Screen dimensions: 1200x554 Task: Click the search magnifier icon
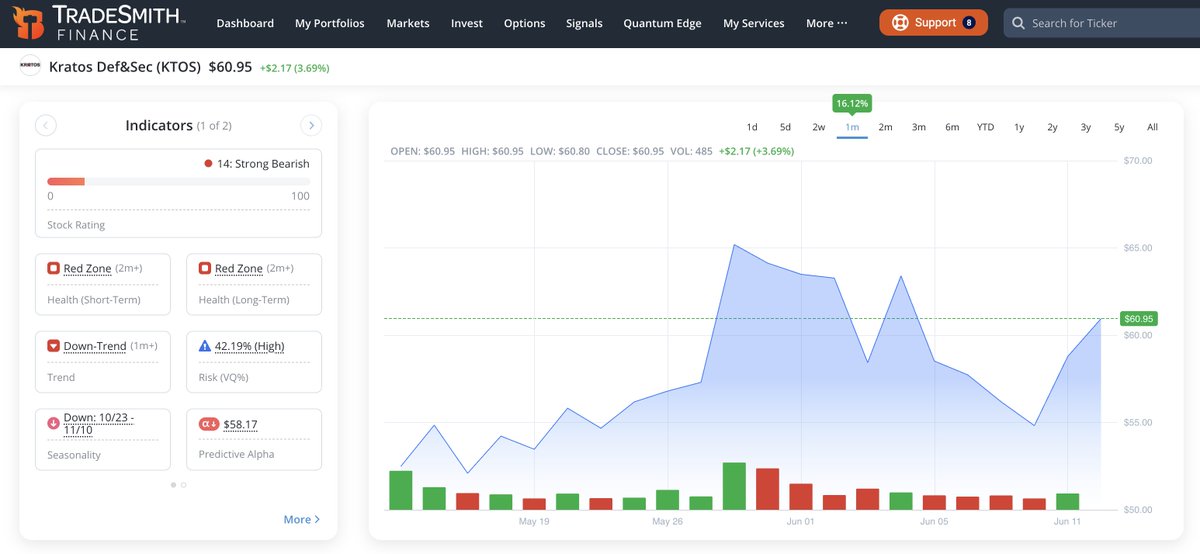click(x=1018, y=23)
